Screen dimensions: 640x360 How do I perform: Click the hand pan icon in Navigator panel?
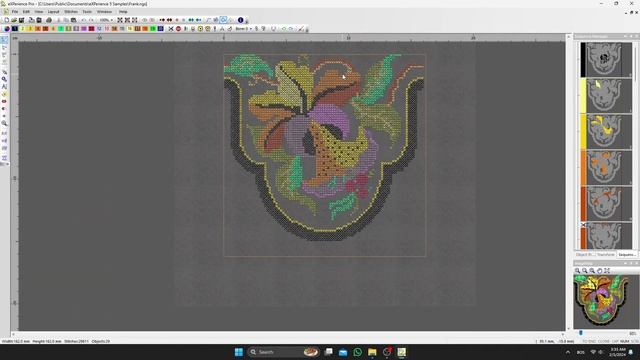[600, 271]
